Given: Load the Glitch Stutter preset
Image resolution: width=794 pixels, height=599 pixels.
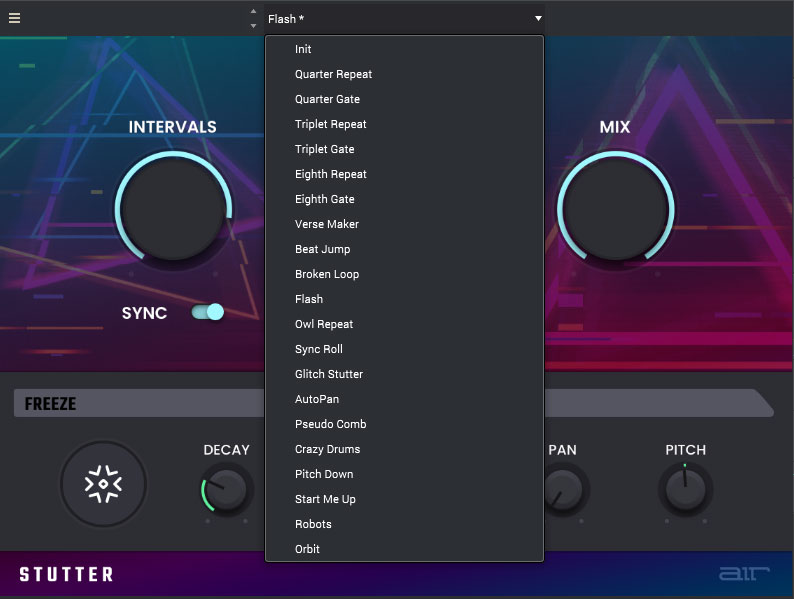Looking at the screenshot, I should [404, 374].
